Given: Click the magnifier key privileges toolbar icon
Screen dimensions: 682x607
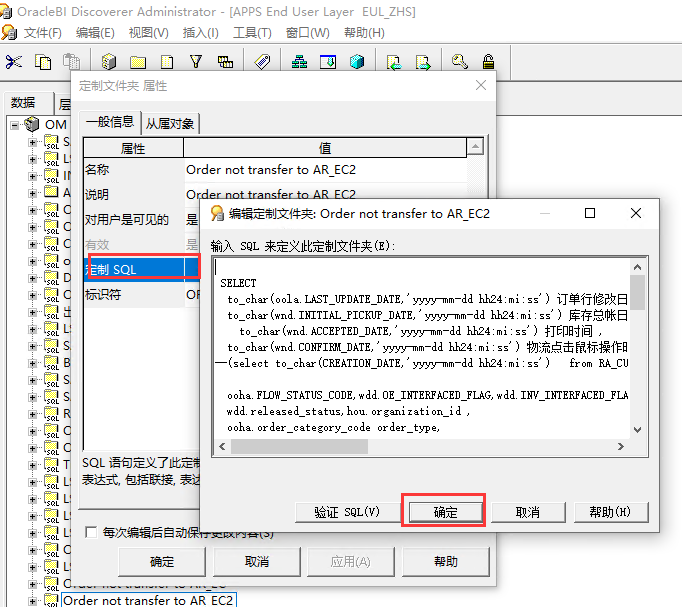Looking at the screenshot, I should tap(459, 62).
